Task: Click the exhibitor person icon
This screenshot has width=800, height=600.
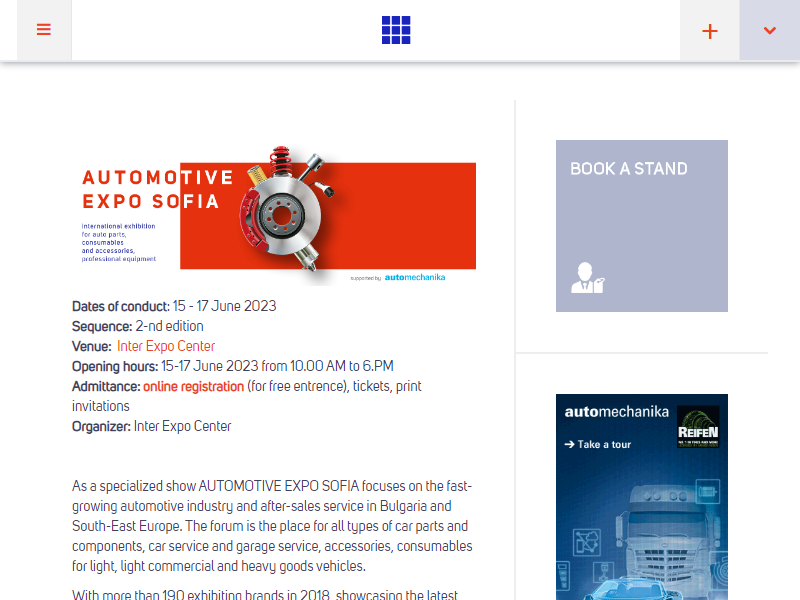Action: tap(587, 278)
